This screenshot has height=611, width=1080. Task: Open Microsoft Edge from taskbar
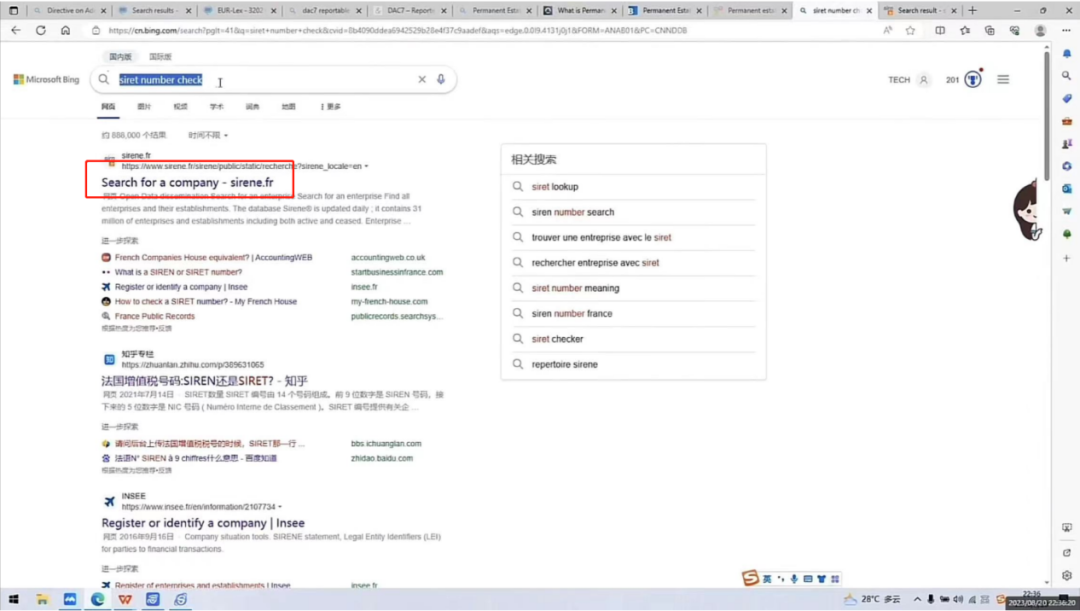(98, 599)
